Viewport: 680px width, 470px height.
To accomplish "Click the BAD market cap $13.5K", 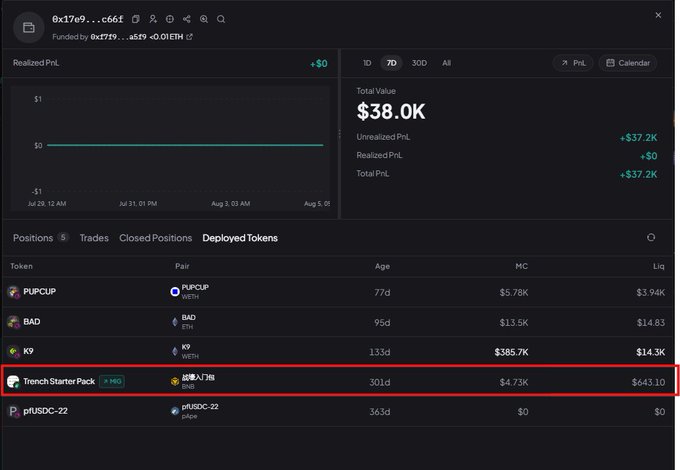I will pyautogui.click(x=513, y=323).
